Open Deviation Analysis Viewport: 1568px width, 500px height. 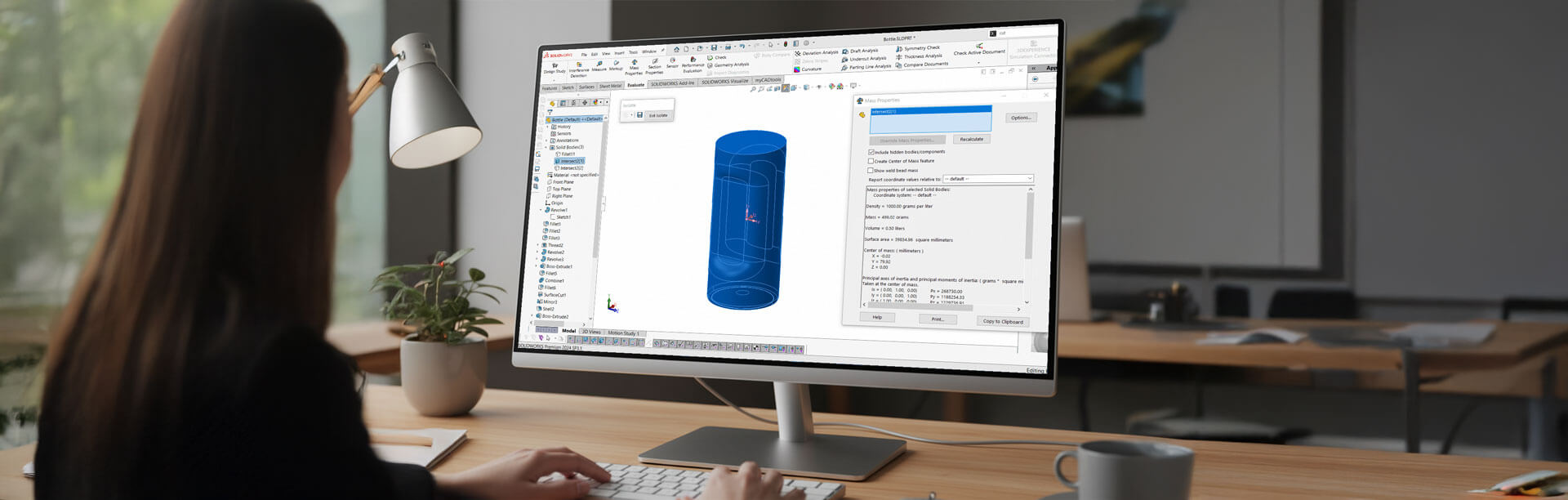pos(817,53)
